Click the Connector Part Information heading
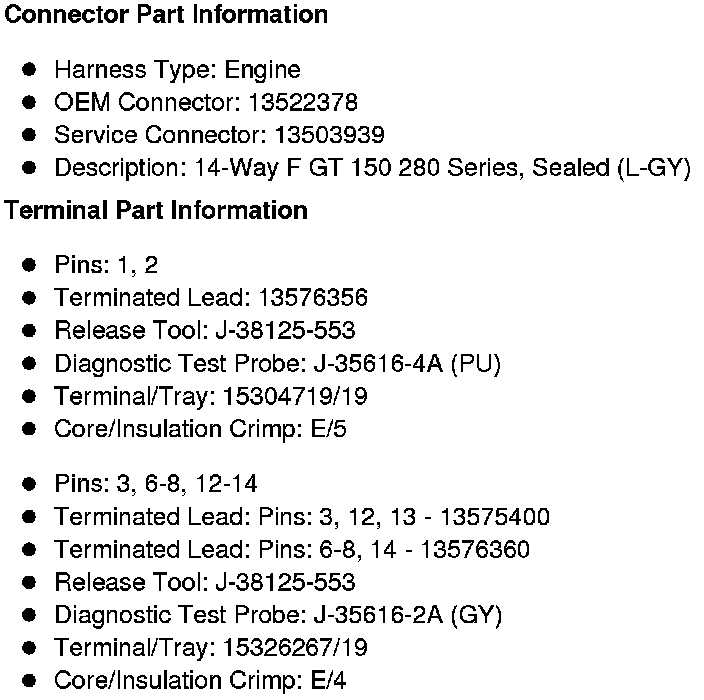 coord(166,15)
